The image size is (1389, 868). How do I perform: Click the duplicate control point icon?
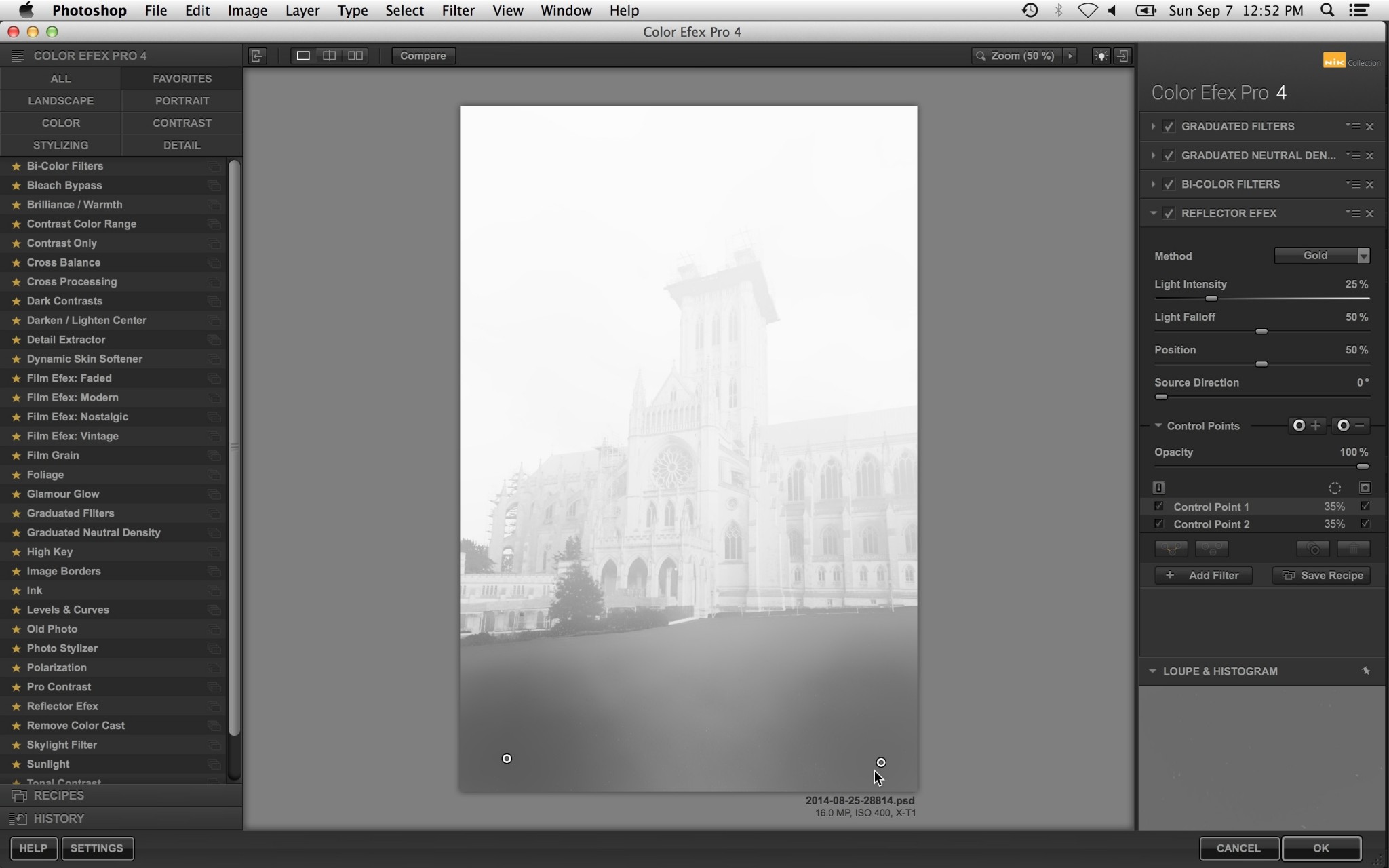click(x=1313, y=549)
